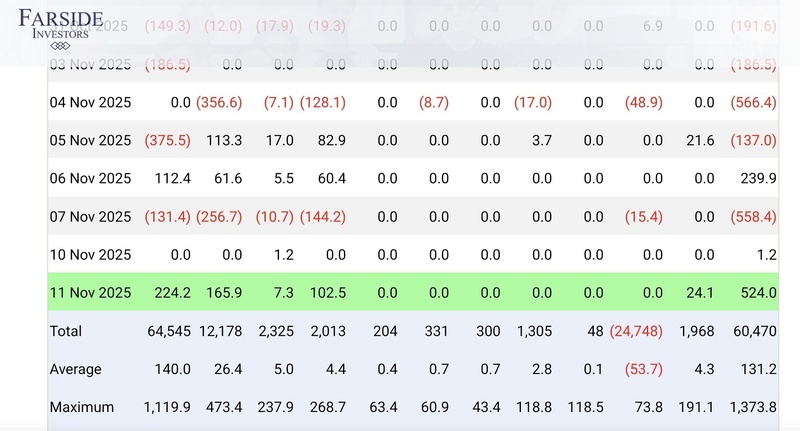Screen dimensions: 800x431
Task: Select the 268.7 cell
Action: tap(328, 407)
